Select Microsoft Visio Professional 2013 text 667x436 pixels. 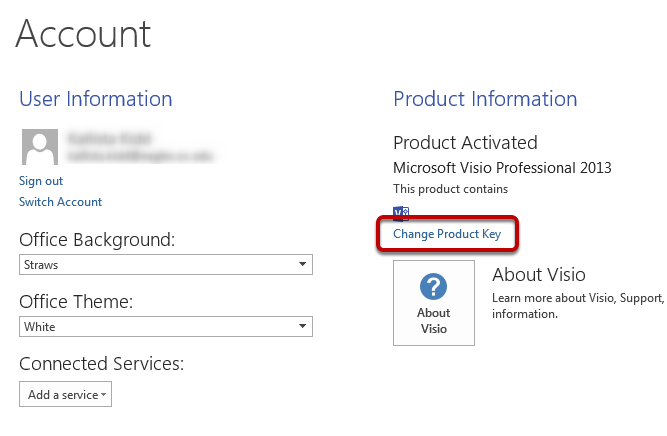tap(502, 168)
